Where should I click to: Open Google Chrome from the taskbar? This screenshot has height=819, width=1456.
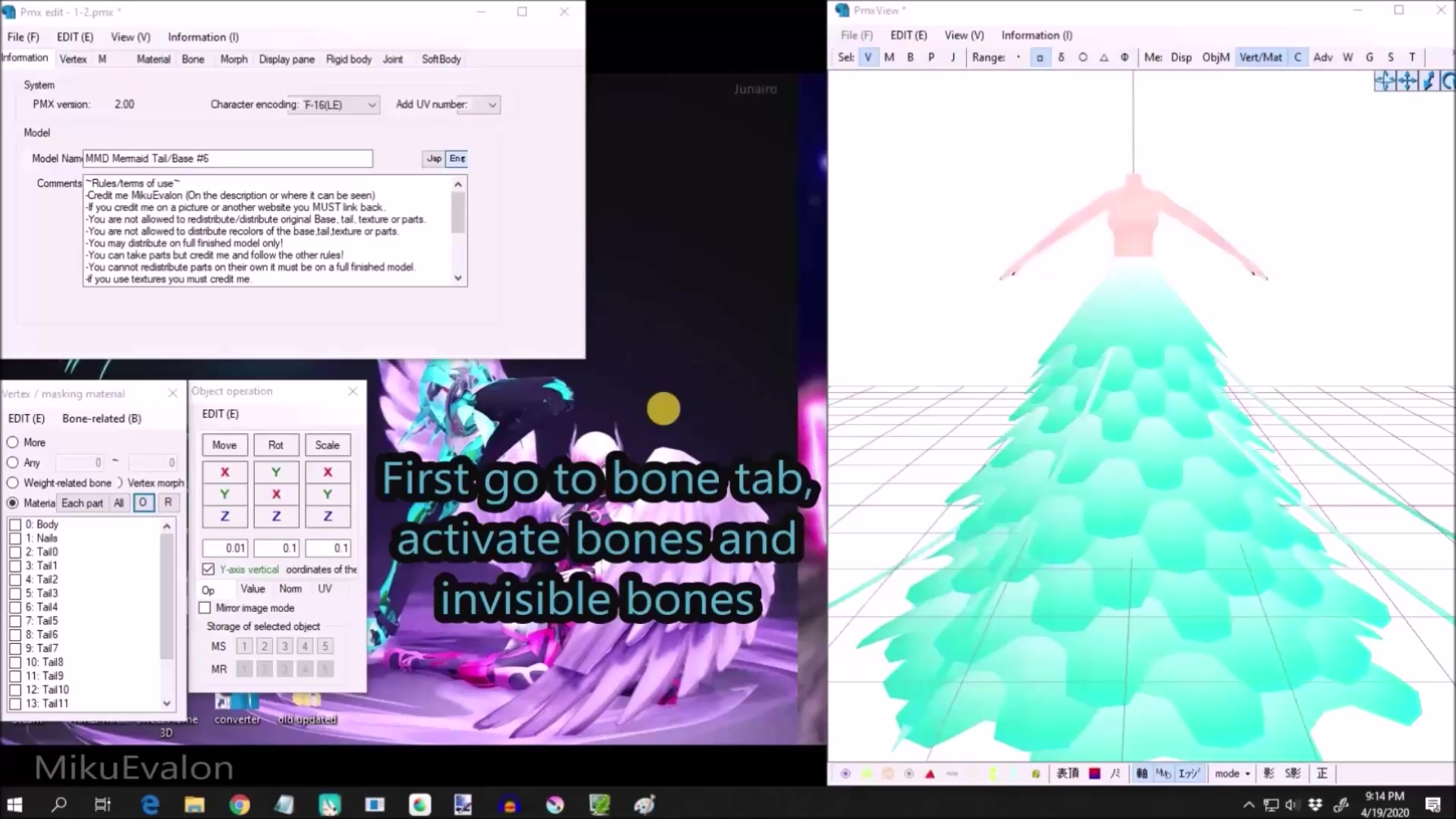click(x=240, y=804)
